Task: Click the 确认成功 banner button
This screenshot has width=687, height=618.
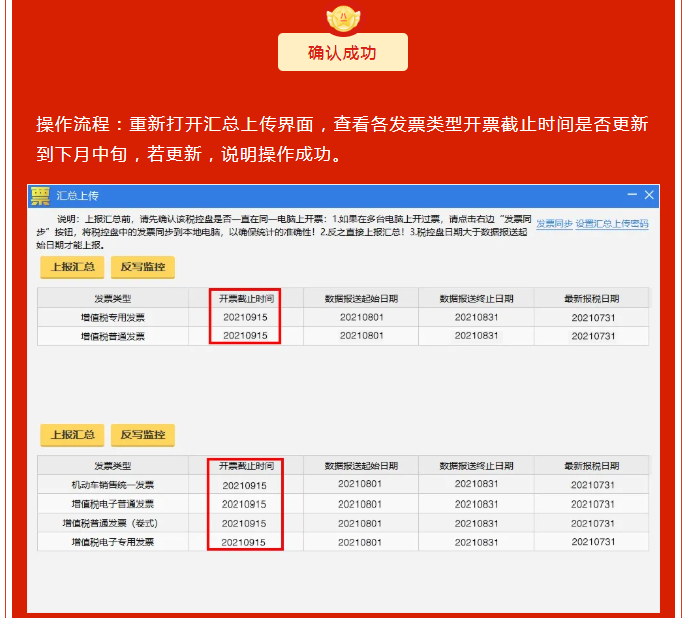Action: click(343, 53)
